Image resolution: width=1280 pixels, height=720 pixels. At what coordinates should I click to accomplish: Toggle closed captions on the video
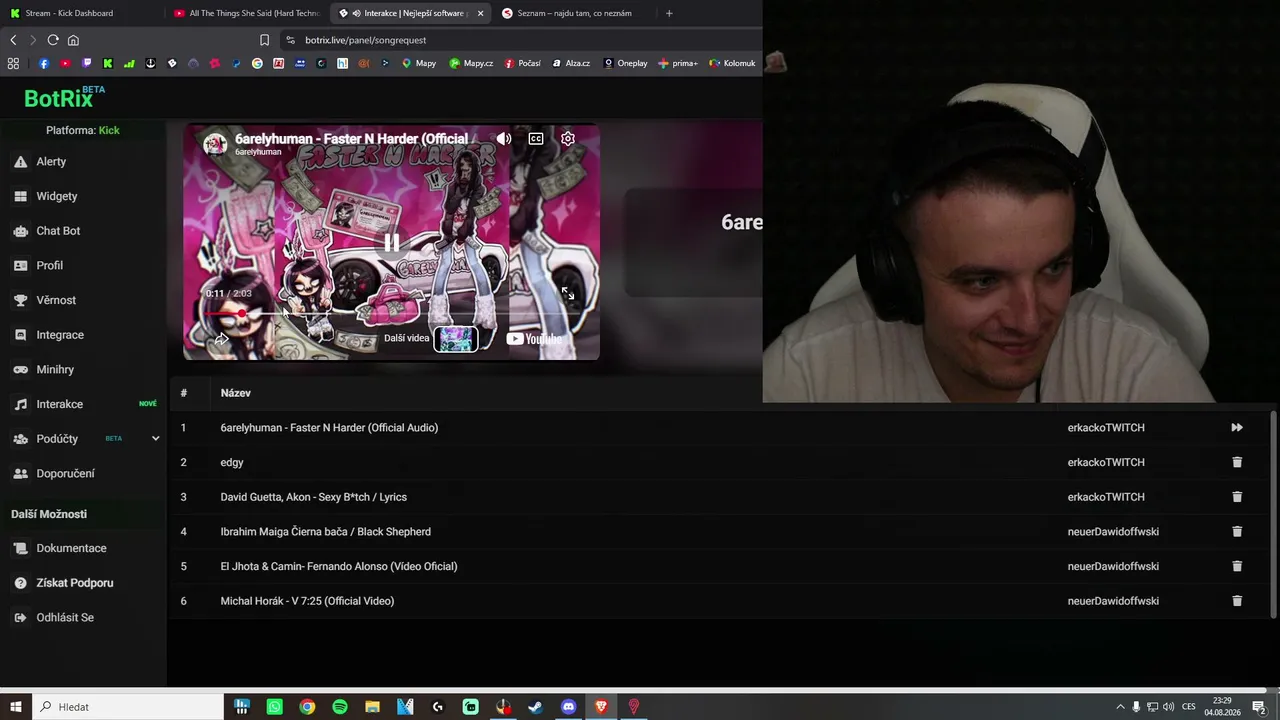pos(536,139)
